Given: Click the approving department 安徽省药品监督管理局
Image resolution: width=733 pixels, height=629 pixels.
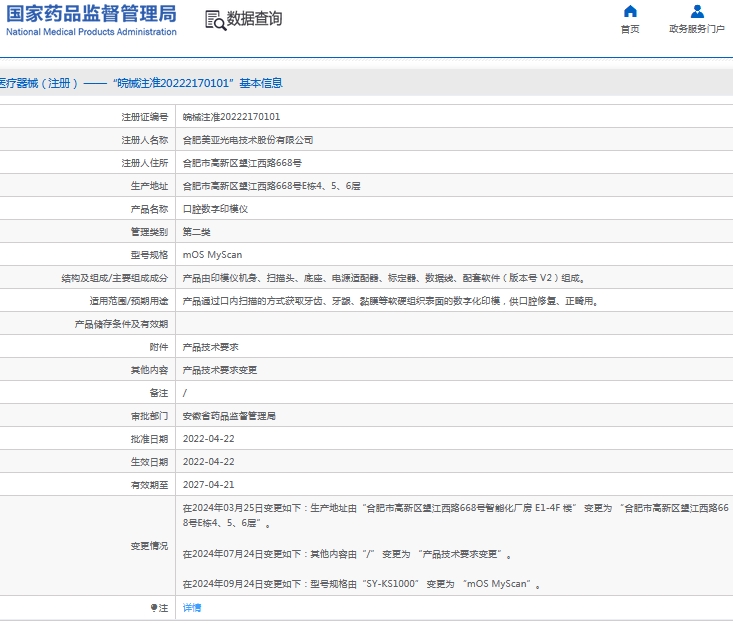Looking at the screenshot, I should 229,416.
